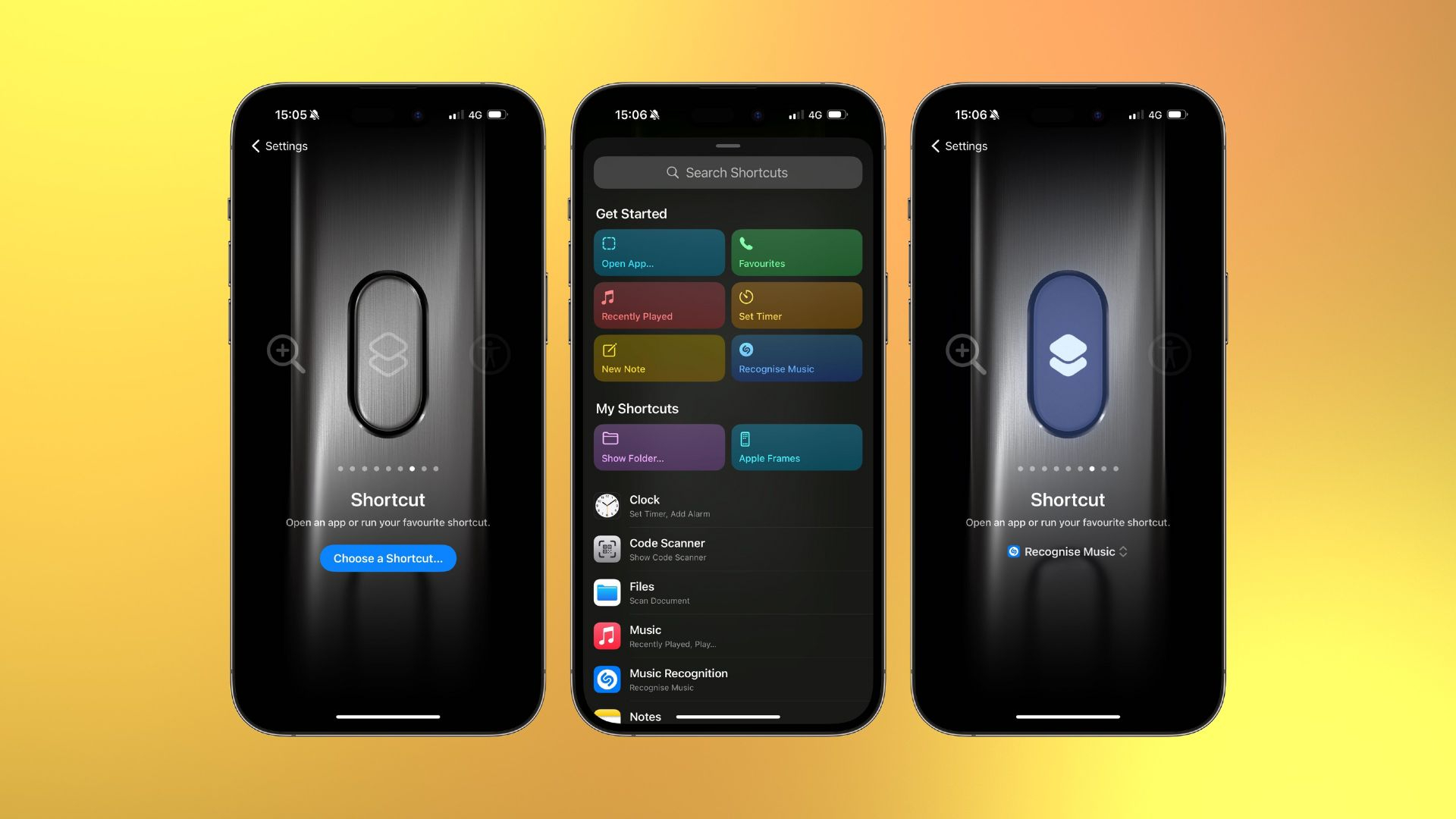The height and width of the screenshot is (819, 1456).
Task: Click Choose a Shortcut button
Action: tap(388, 558)
